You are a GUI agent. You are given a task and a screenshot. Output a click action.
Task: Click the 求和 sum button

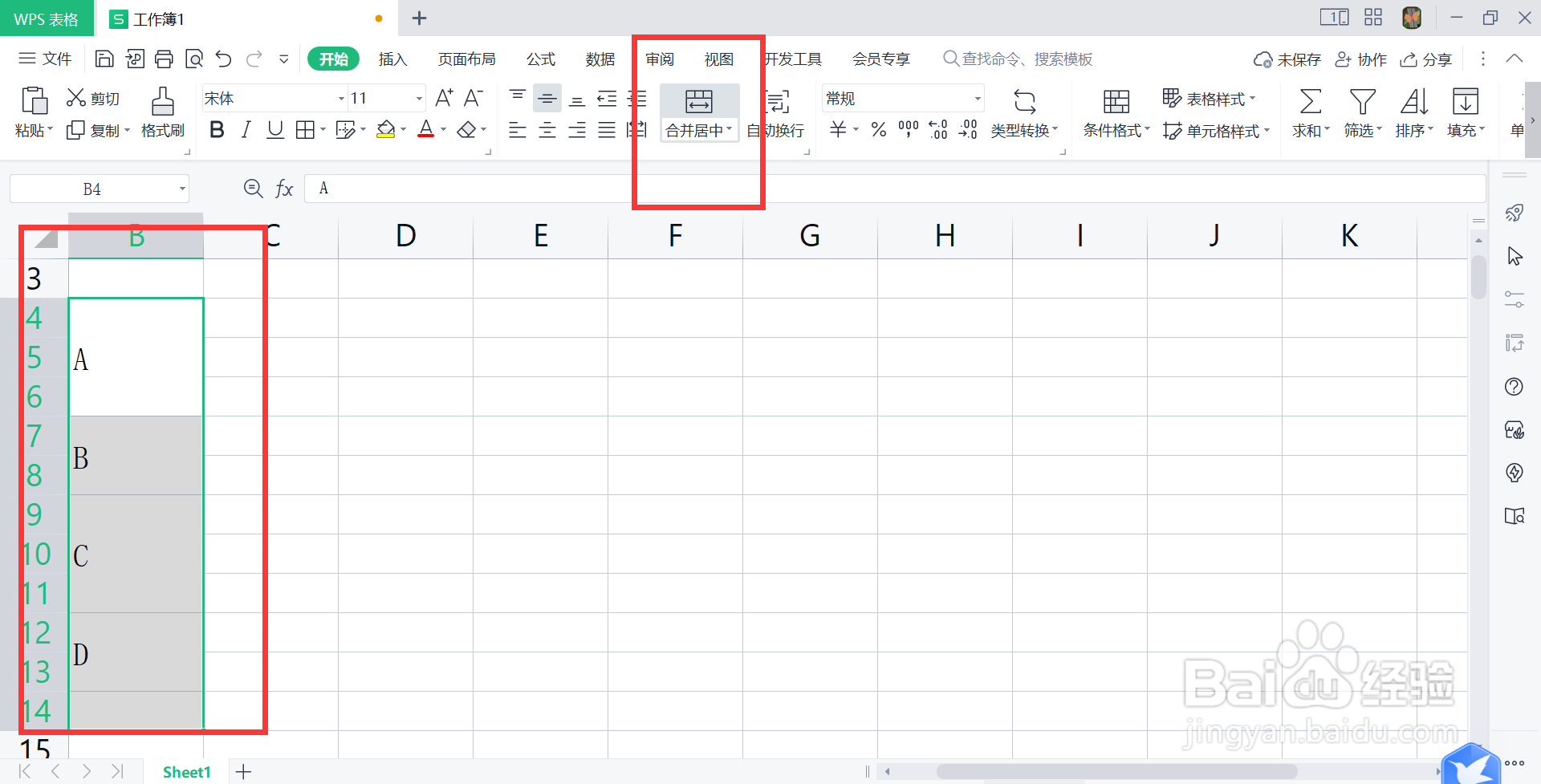point(1311,113)
